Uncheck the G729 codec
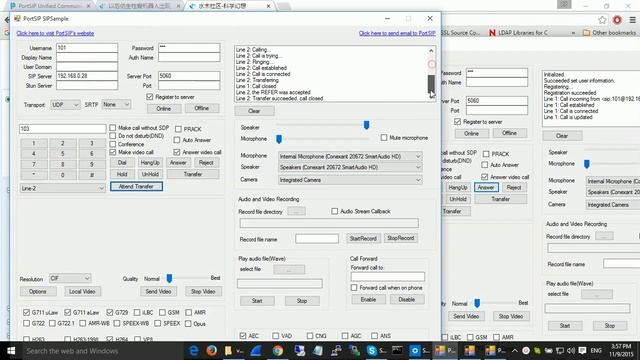This screenshot has height=360, width=640. (109, 312)
